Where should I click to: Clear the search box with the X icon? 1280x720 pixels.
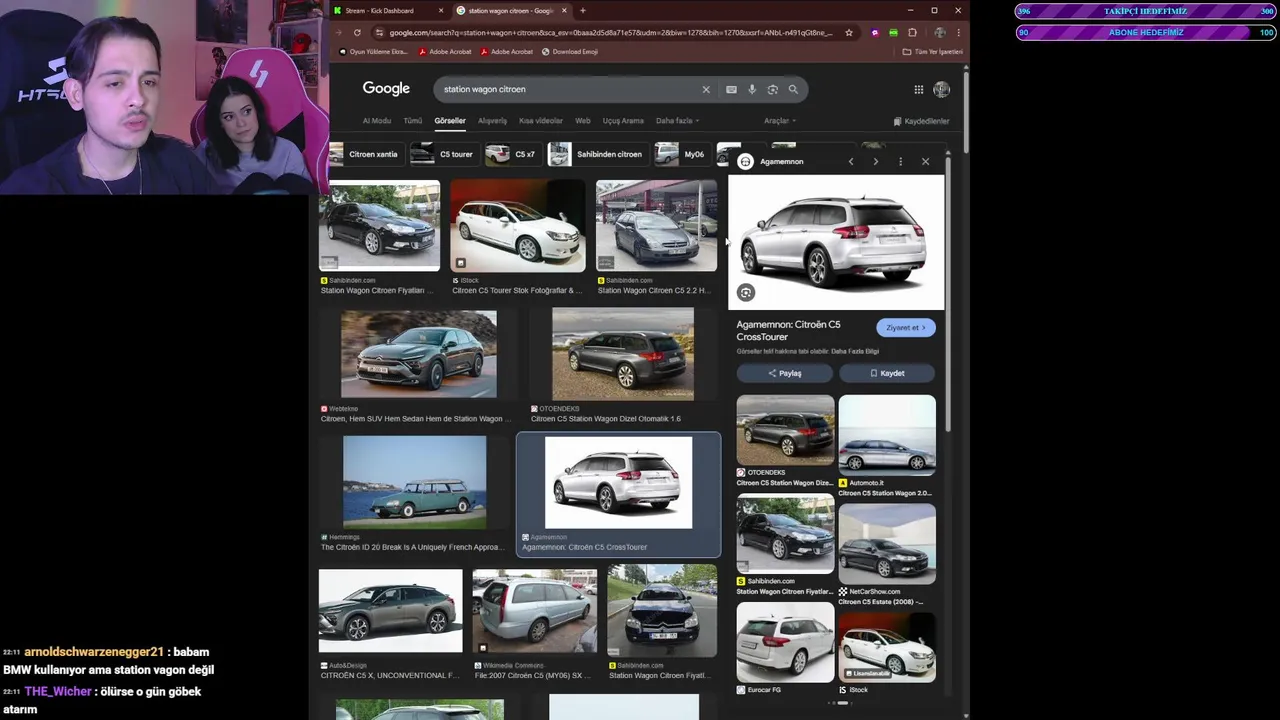(706, 89)
